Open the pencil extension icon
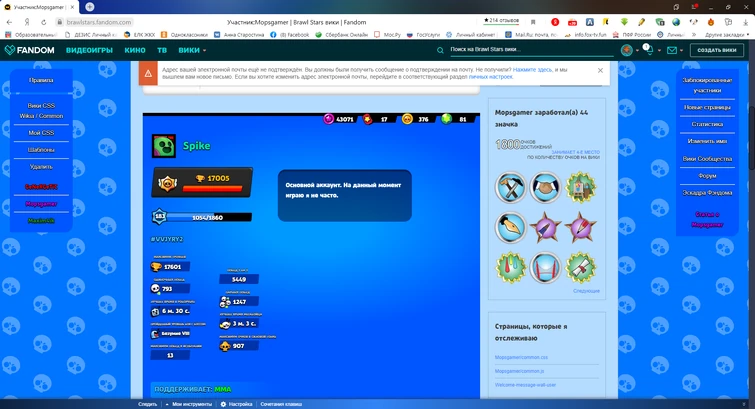 click(641, 22)
